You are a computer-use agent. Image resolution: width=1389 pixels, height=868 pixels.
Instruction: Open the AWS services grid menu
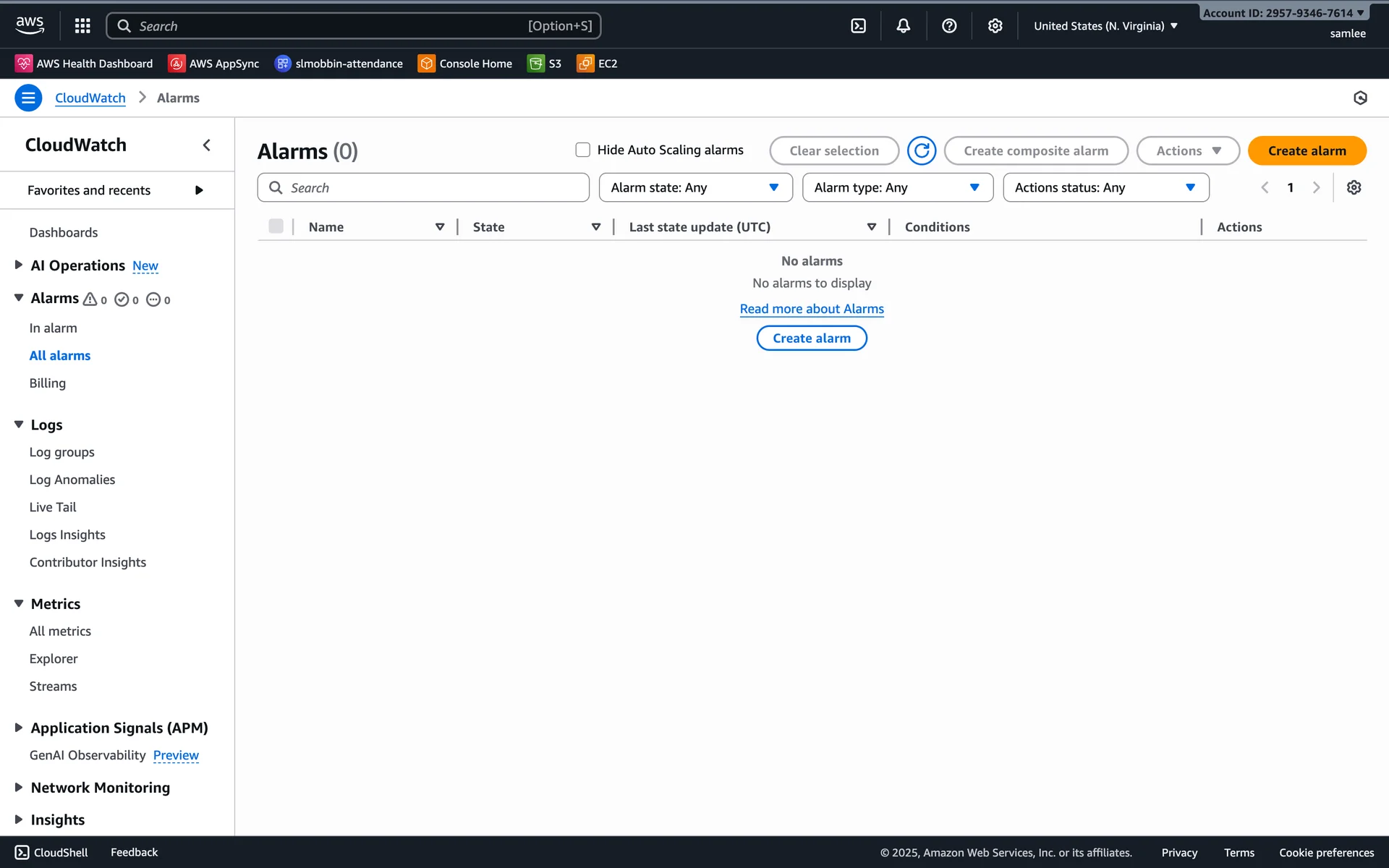(x=82, y=26)
